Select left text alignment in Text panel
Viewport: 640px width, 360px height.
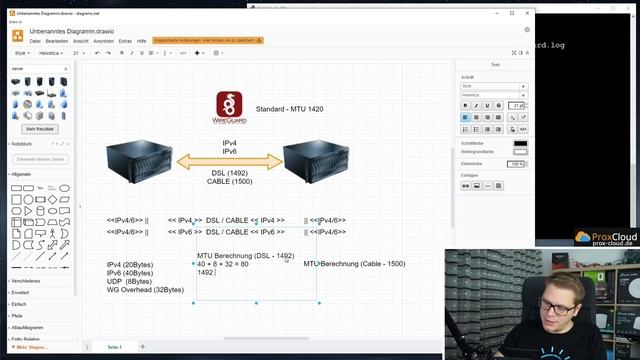coord(465,118)
